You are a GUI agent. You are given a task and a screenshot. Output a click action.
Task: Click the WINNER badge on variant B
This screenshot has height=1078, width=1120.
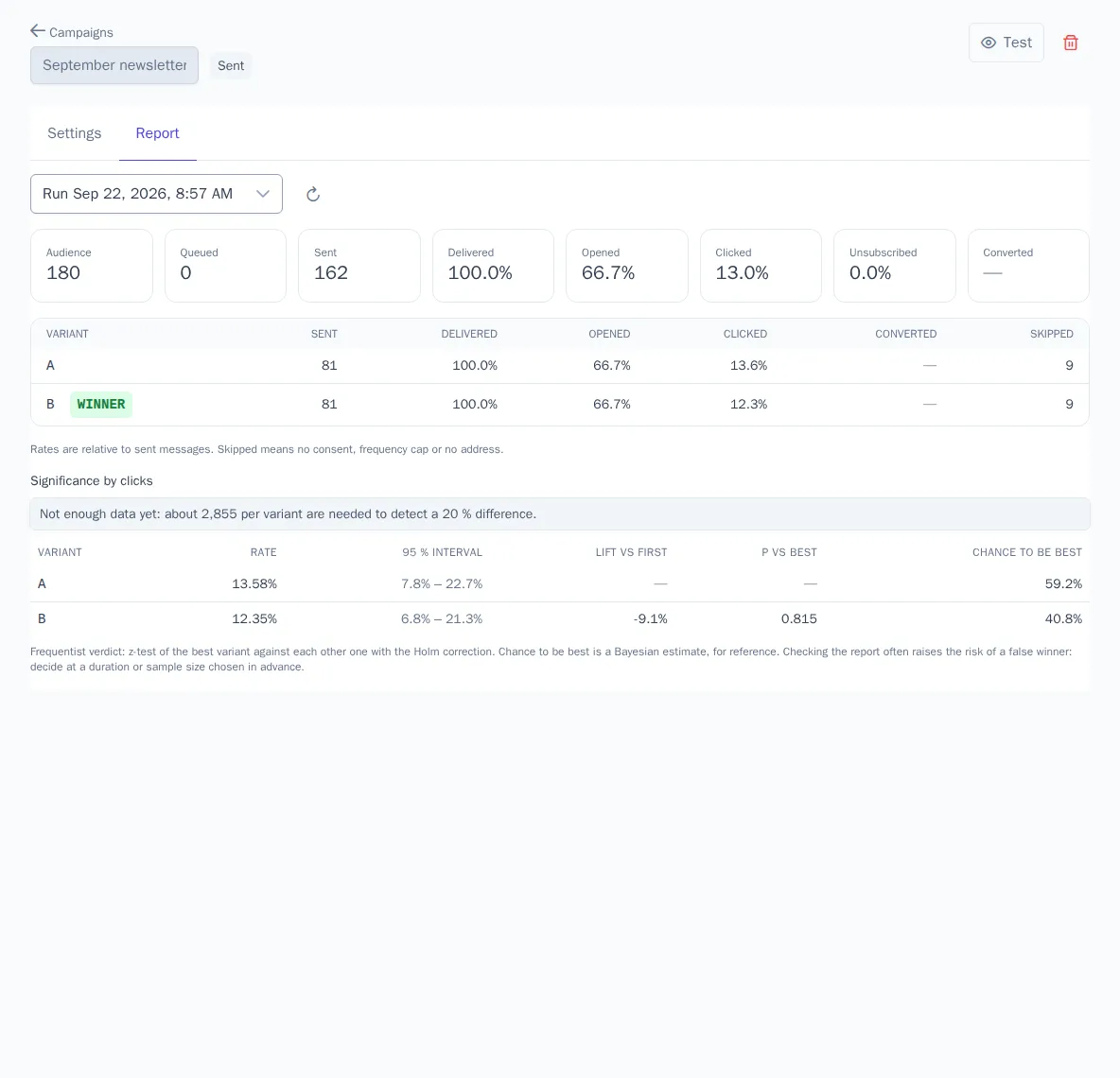point(100,404)
